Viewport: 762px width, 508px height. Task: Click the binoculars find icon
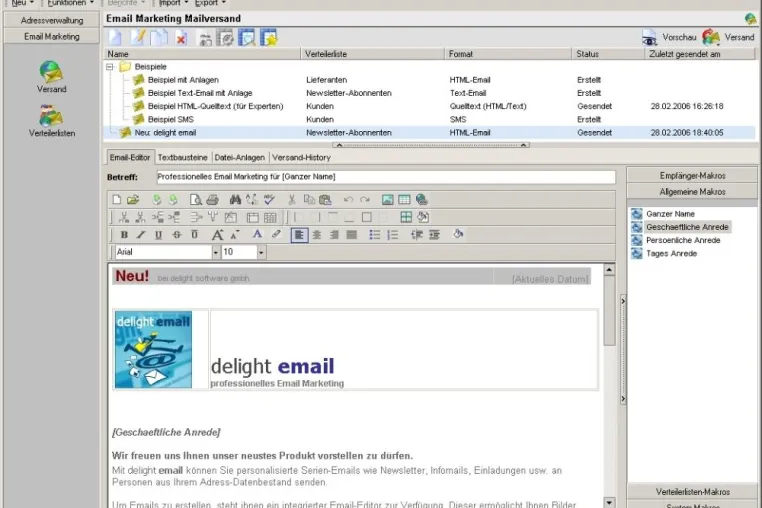[x=235, y=199]
